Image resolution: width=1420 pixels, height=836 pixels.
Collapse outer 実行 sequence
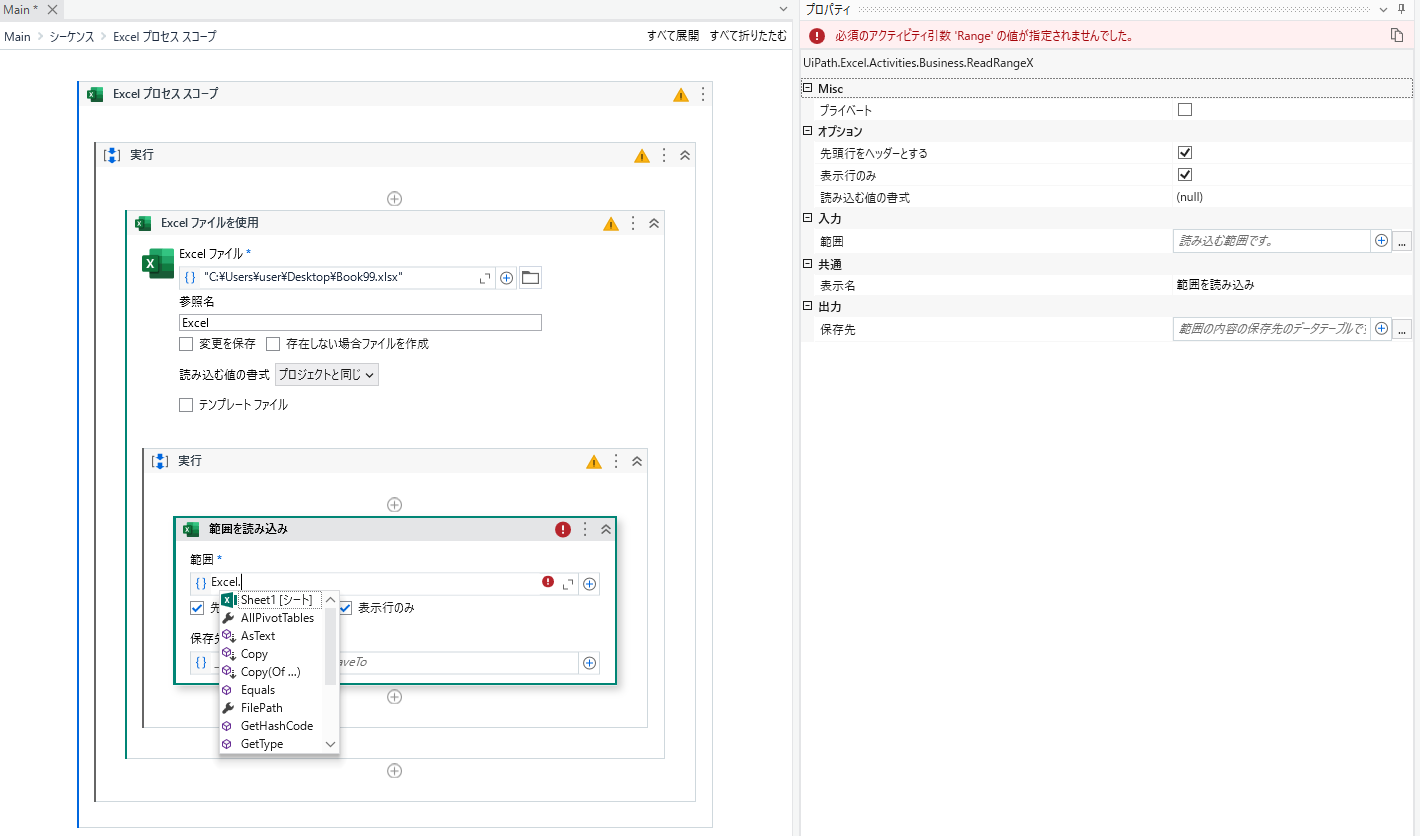click(685, 155)
